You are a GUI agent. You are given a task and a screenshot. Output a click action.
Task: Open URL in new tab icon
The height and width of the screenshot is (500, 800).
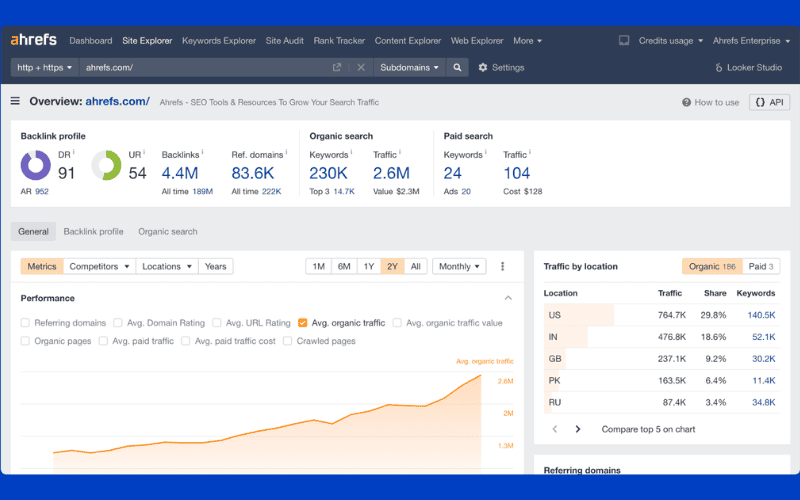tap(337, 67)
